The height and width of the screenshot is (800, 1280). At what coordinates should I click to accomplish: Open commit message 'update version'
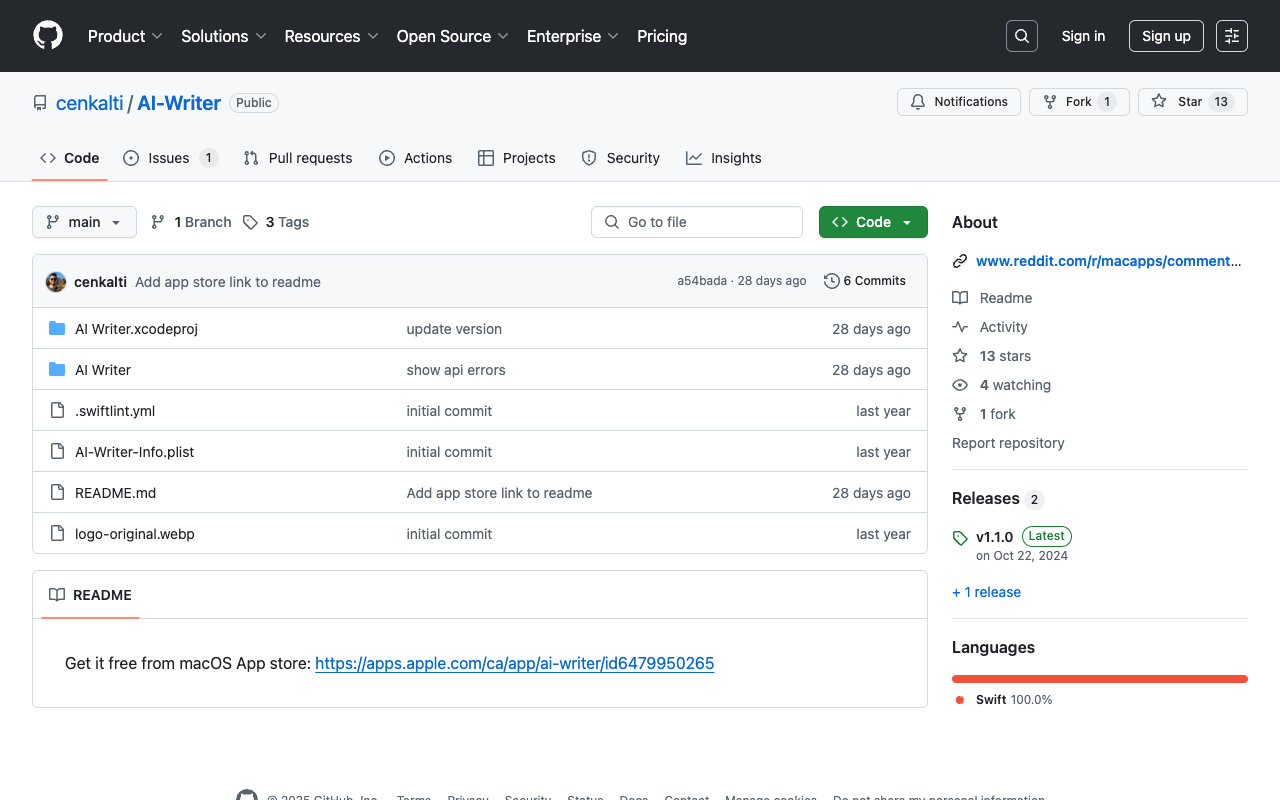(454, 329)
